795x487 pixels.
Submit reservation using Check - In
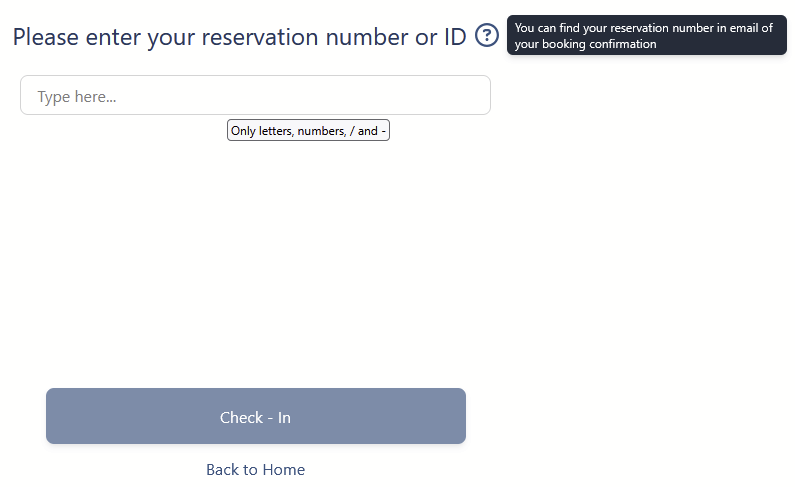[255, 416]
